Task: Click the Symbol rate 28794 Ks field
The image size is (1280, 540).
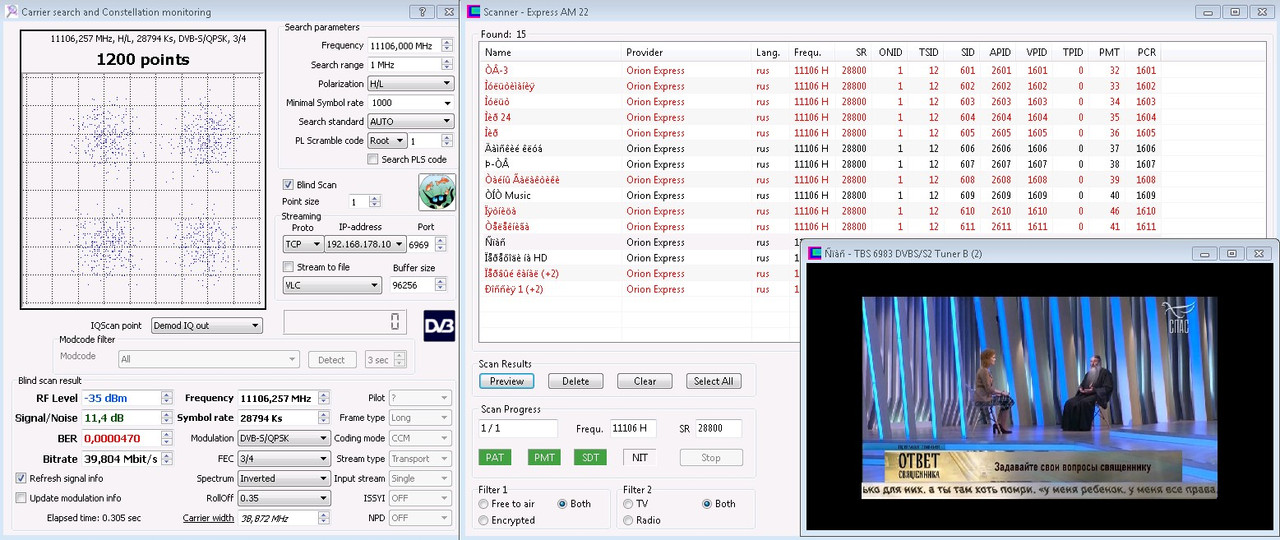Action: [x=283, y=418]
